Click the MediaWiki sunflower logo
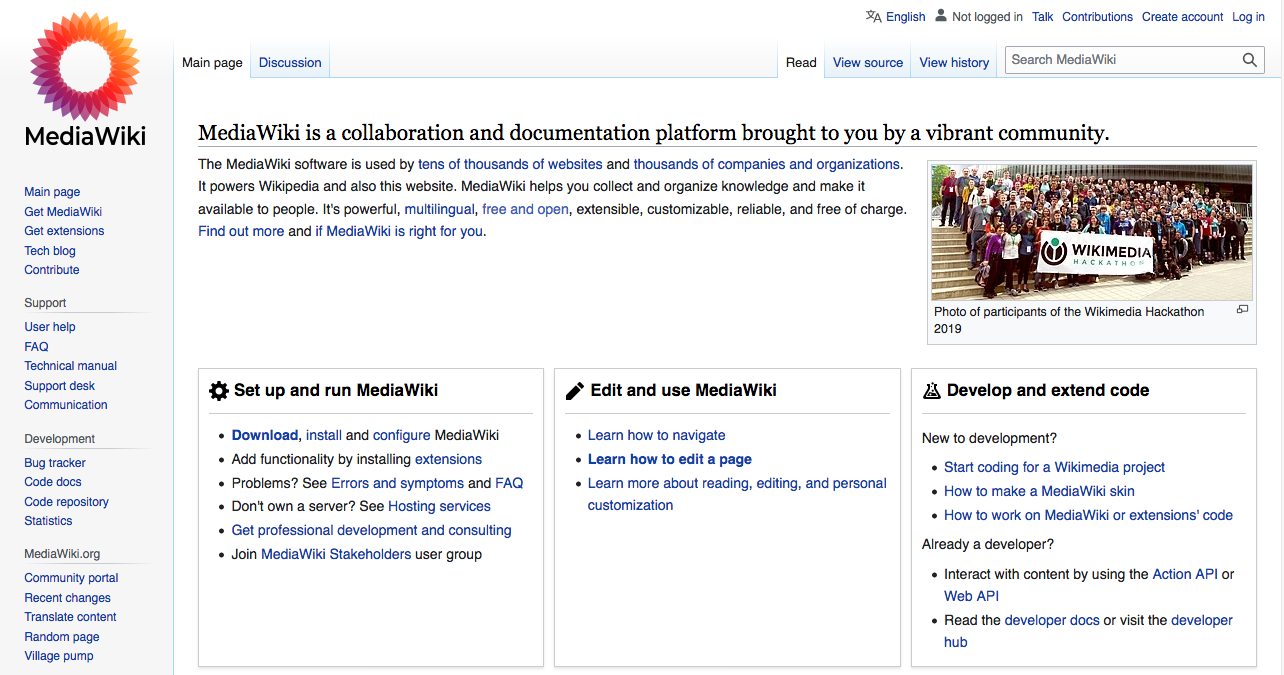The image size is (1284, 675). pyautogui.click(x=86, y=78)
